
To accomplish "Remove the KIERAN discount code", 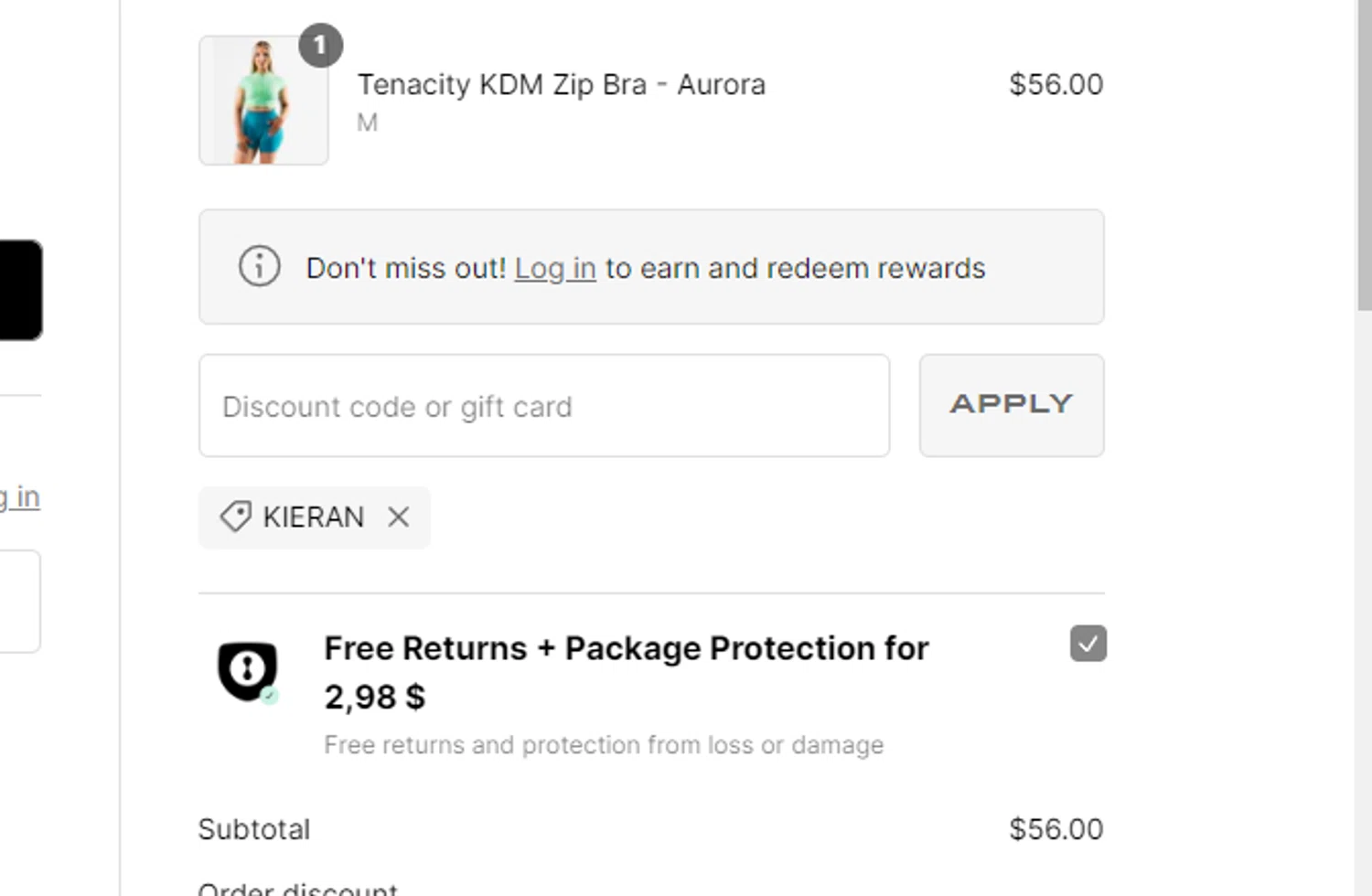I will (x=398, y=517).
